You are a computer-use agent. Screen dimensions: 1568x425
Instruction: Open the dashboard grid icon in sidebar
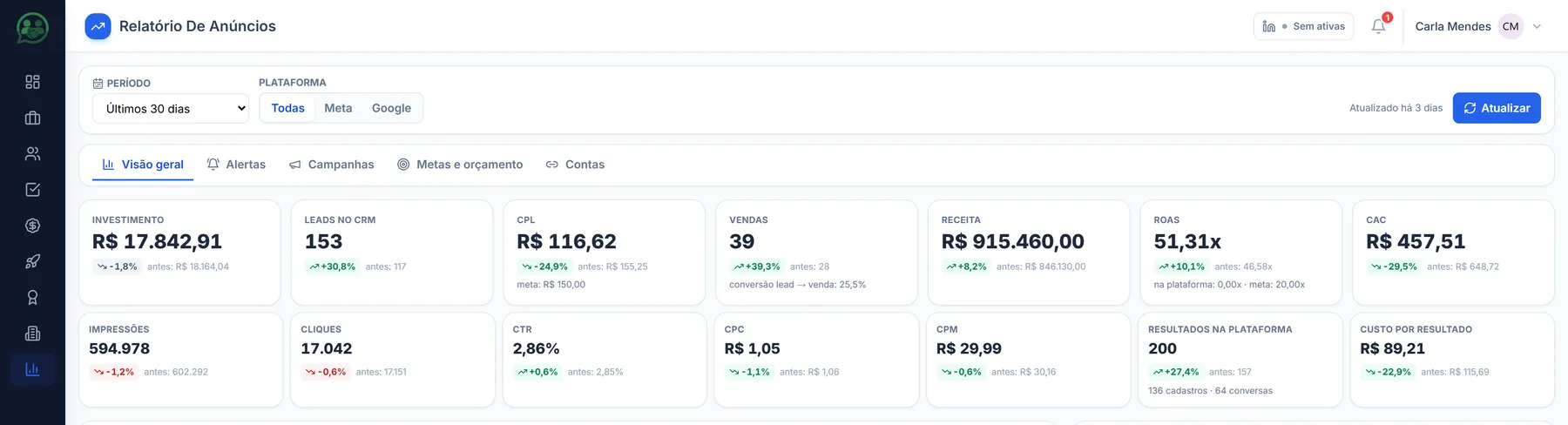tap(32, 82)
